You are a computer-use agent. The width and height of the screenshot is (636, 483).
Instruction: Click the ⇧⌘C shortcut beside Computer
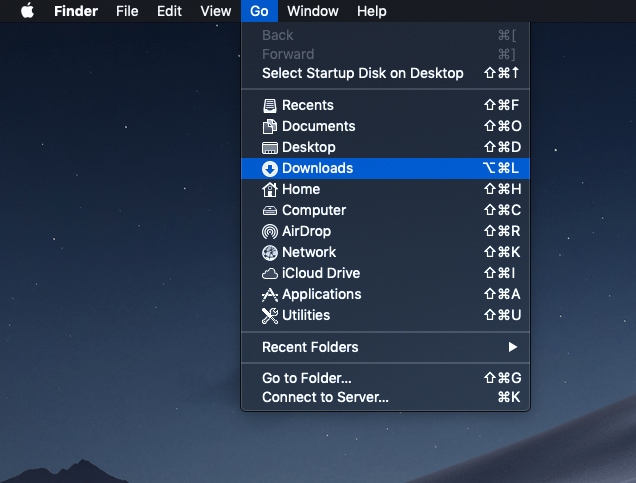click(502, 210)
